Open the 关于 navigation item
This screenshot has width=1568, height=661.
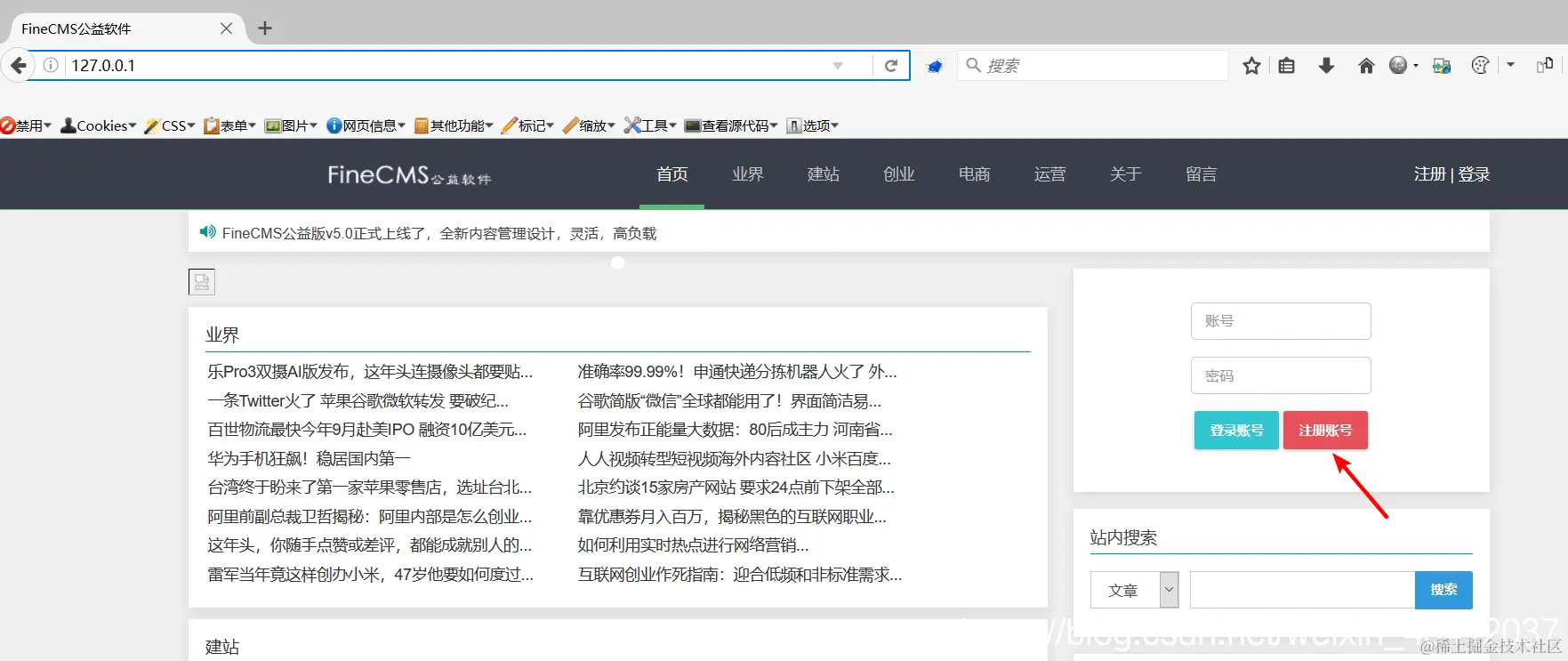point(1126,174)
